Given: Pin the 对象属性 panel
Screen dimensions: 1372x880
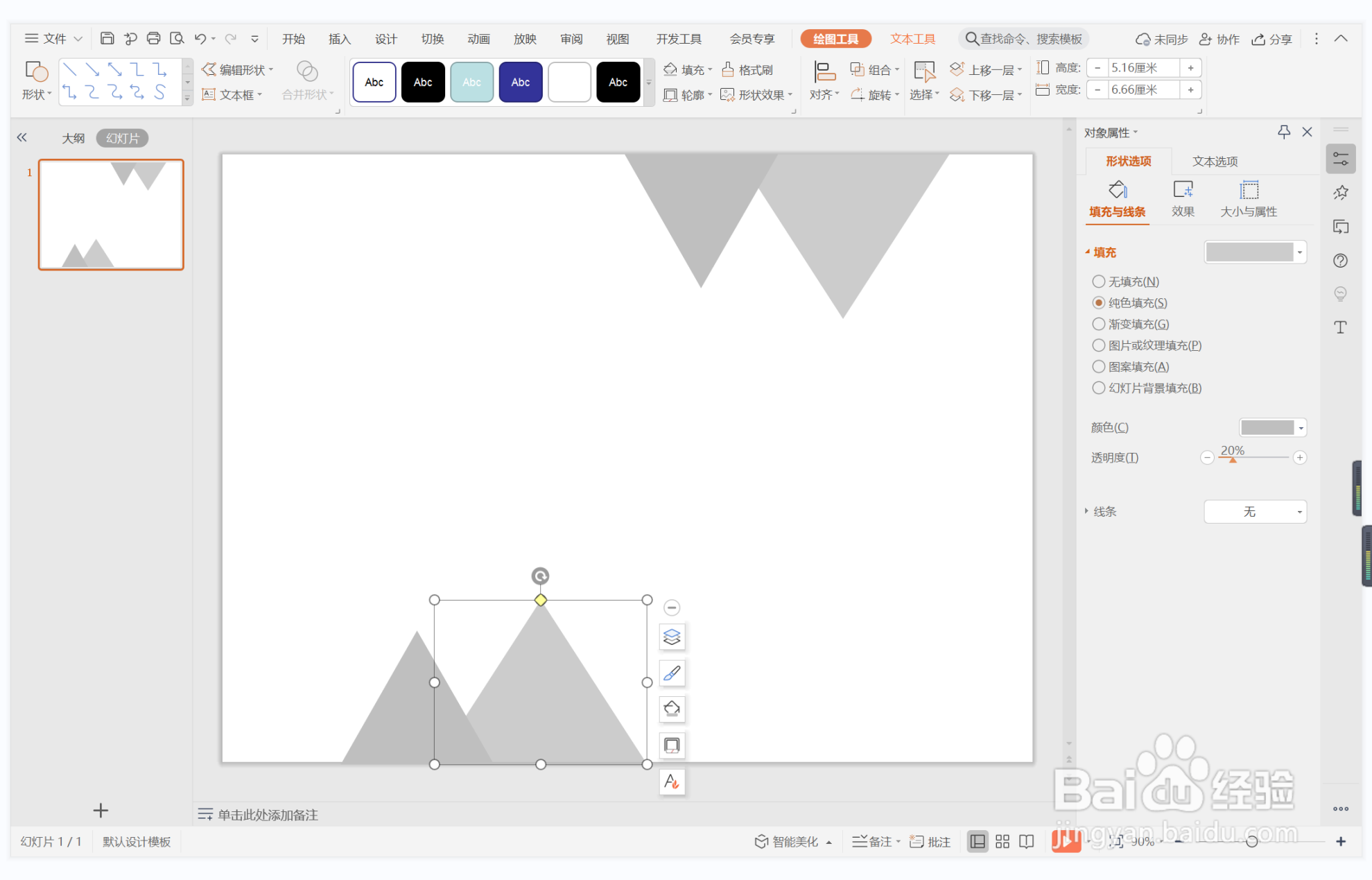Looking at the screenshot, I should [x=1283, y=132].
